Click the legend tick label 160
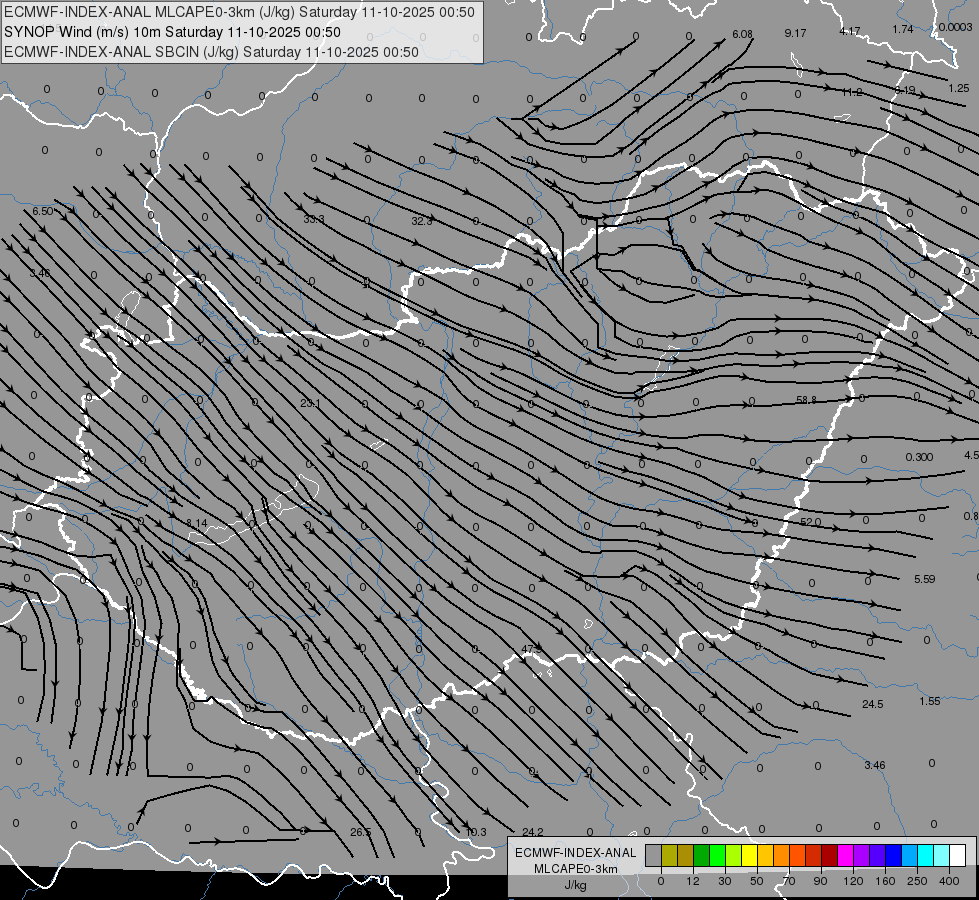This screenshot has height=900, width=979. coord(885,881)
